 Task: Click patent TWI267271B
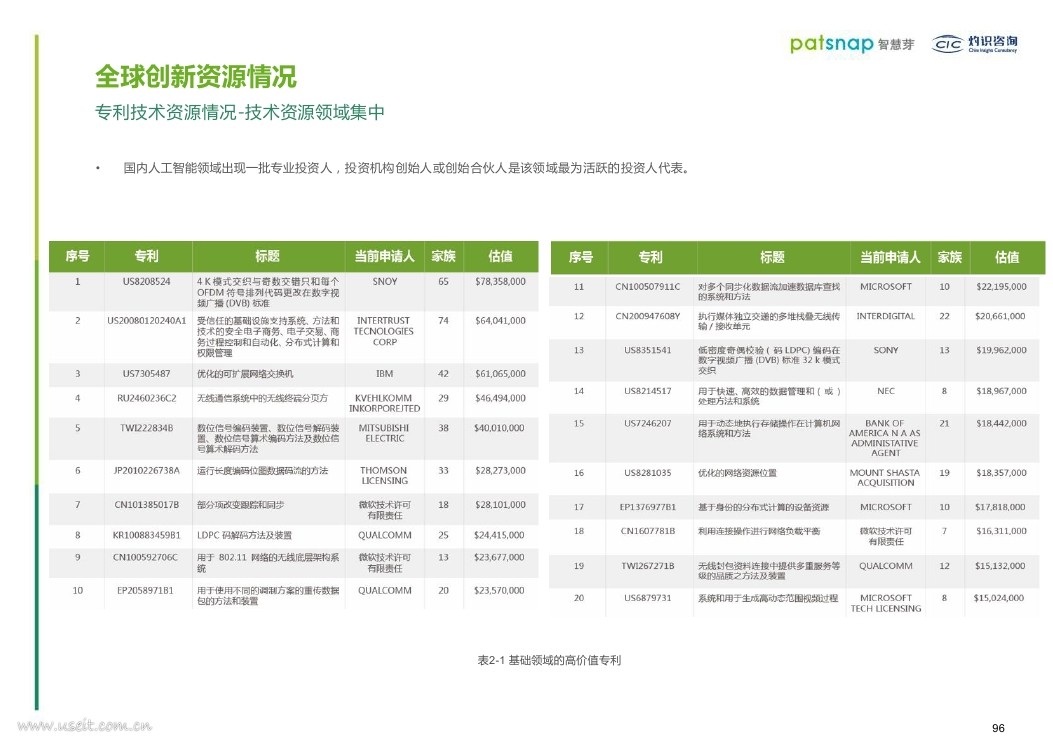click(647, 565)
